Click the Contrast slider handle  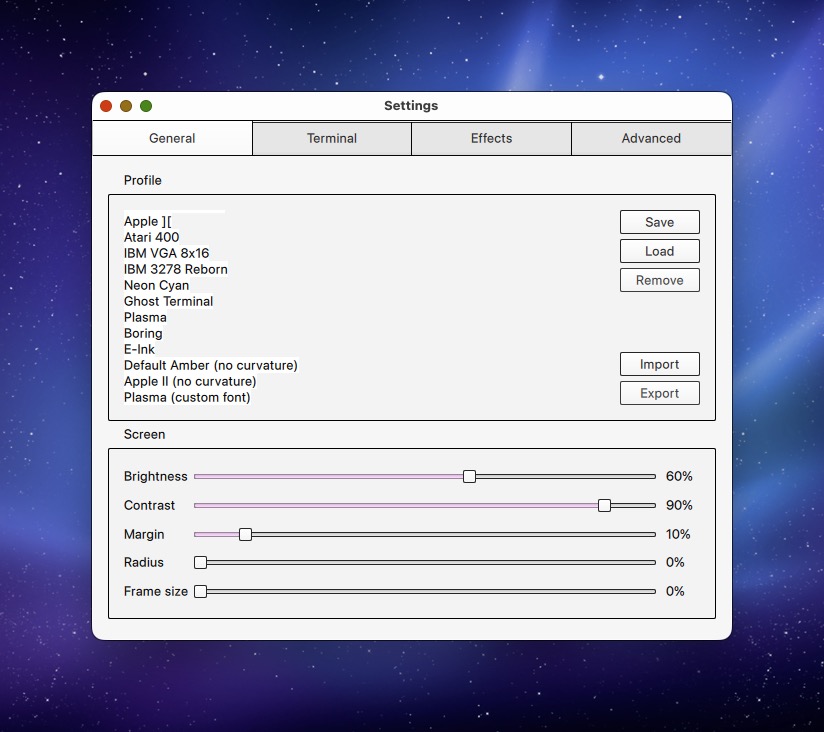[x=604, y=505]
